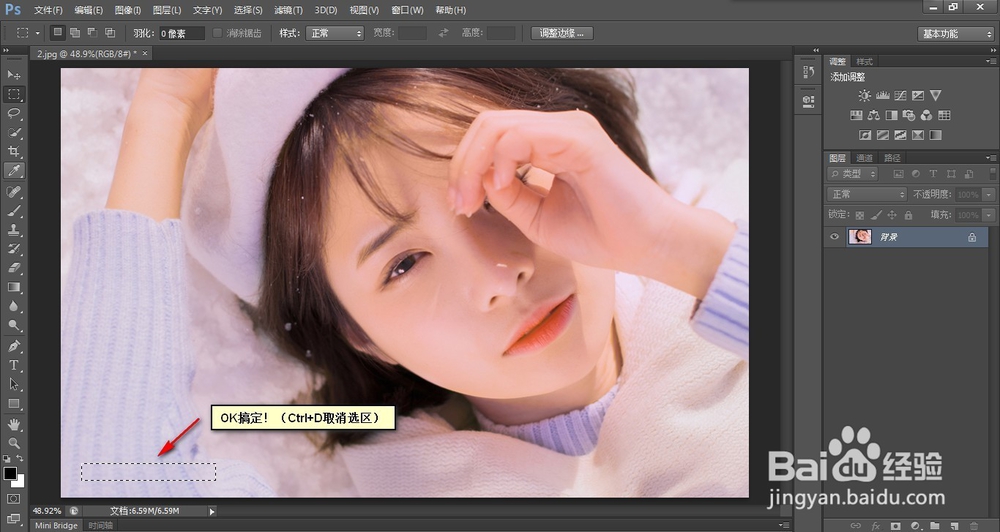Choose New Selection mode in options bar
1000x532 pixels.
[x=57, y=32]
